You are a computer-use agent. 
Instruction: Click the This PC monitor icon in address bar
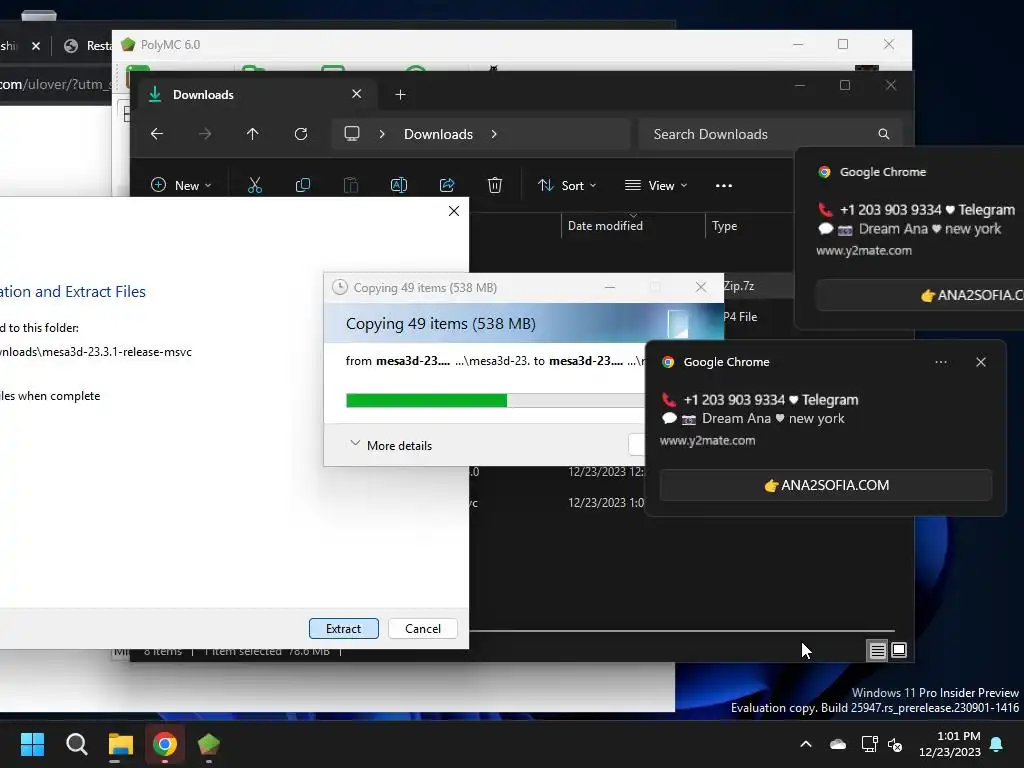[352, 134]
